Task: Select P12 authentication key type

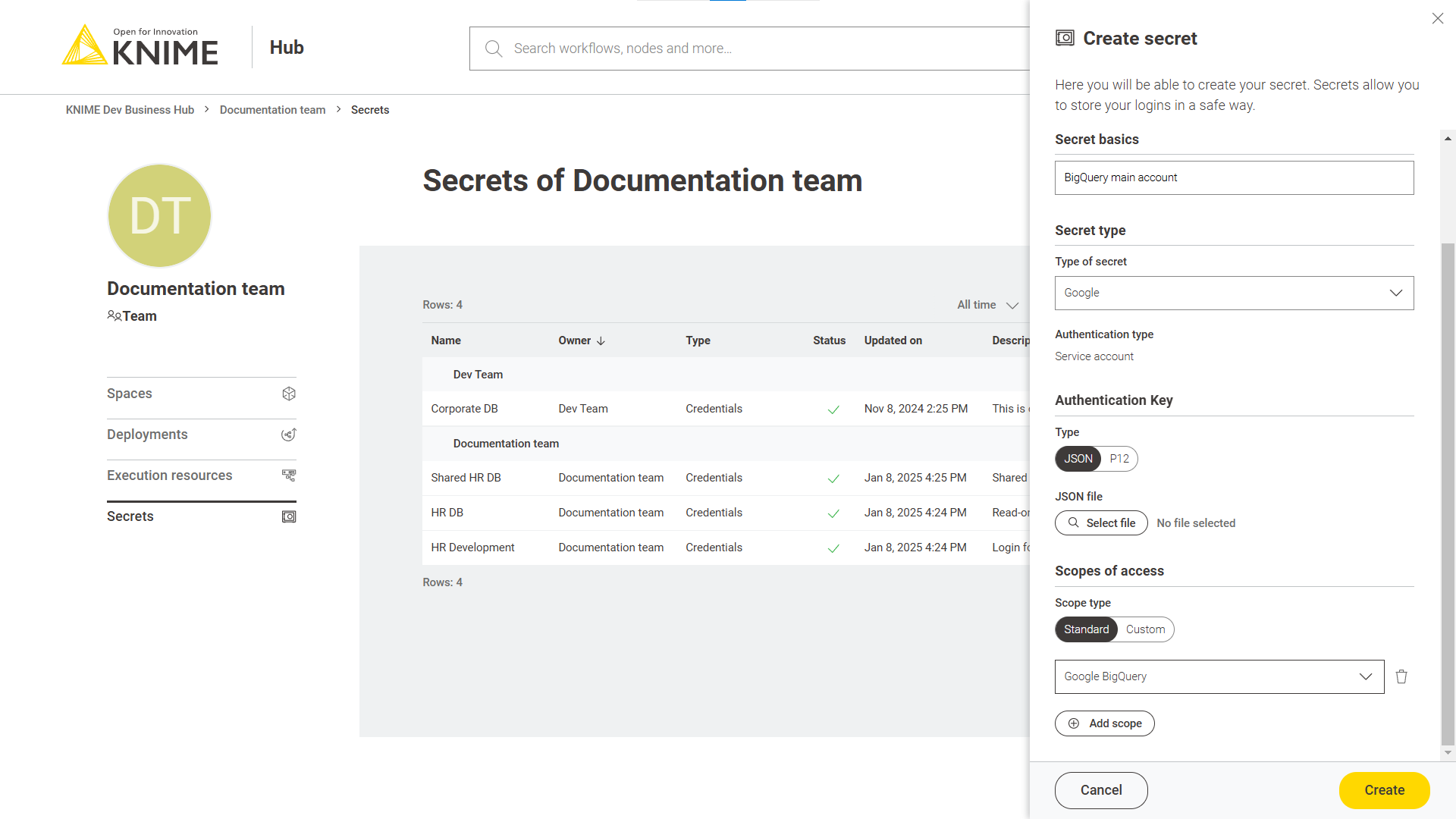Action: [1118, 458]
